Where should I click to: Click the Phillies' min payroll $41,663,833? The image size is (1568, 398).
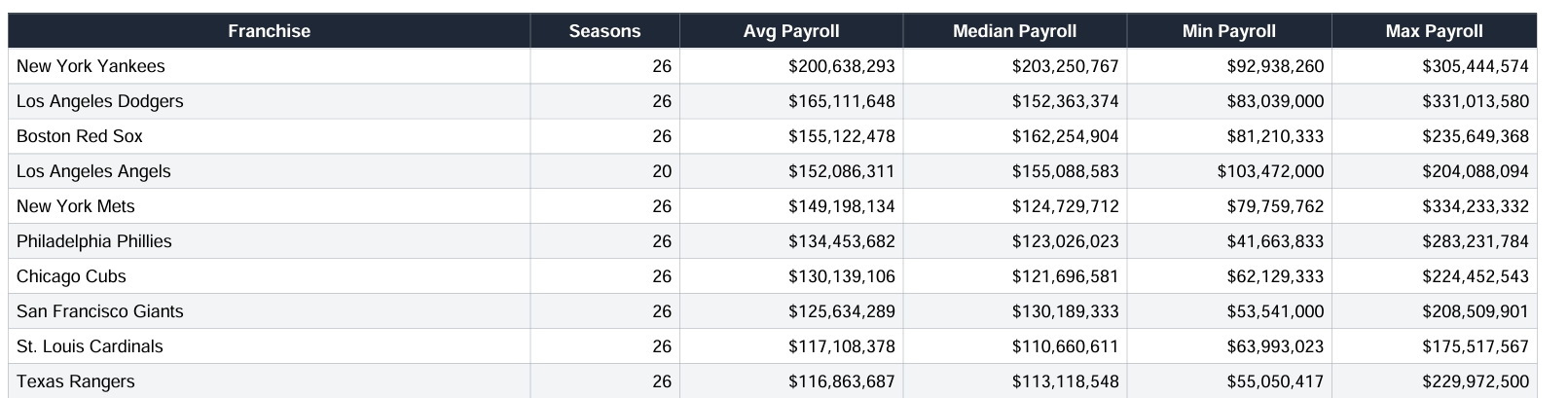[1275, 241]
